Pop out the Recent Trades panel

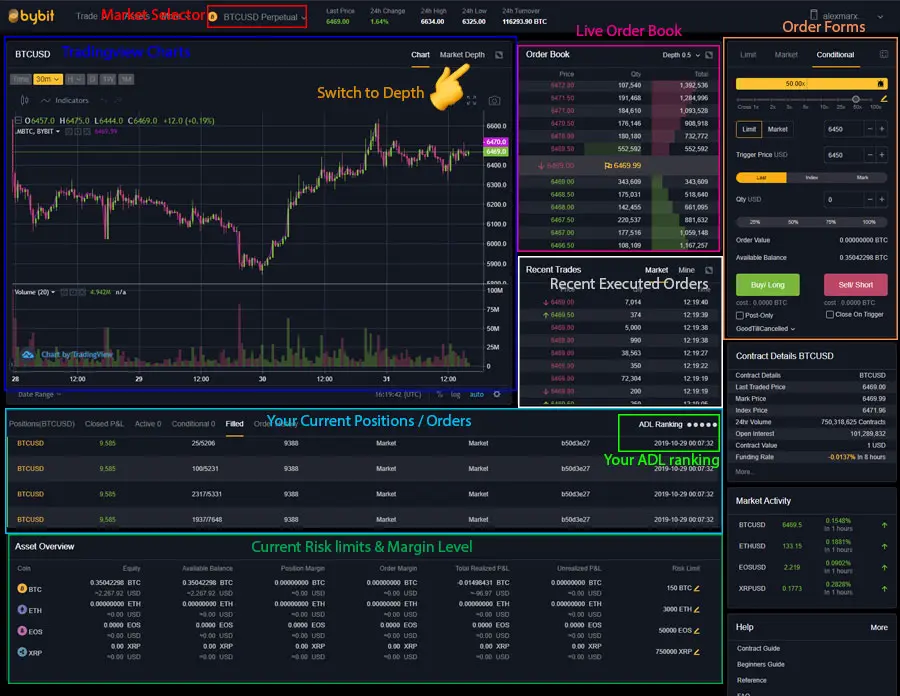pyautogui.click(x=709, y=270)
